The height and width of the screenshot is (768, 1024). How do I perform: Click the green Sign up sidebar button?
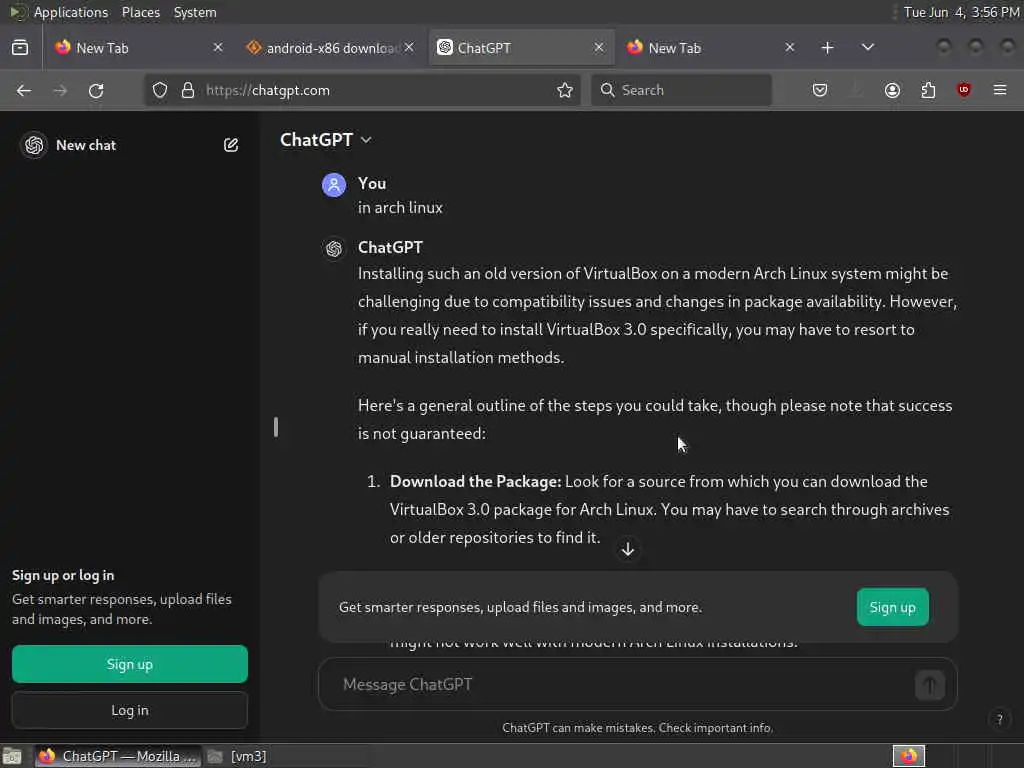point(129,664)
